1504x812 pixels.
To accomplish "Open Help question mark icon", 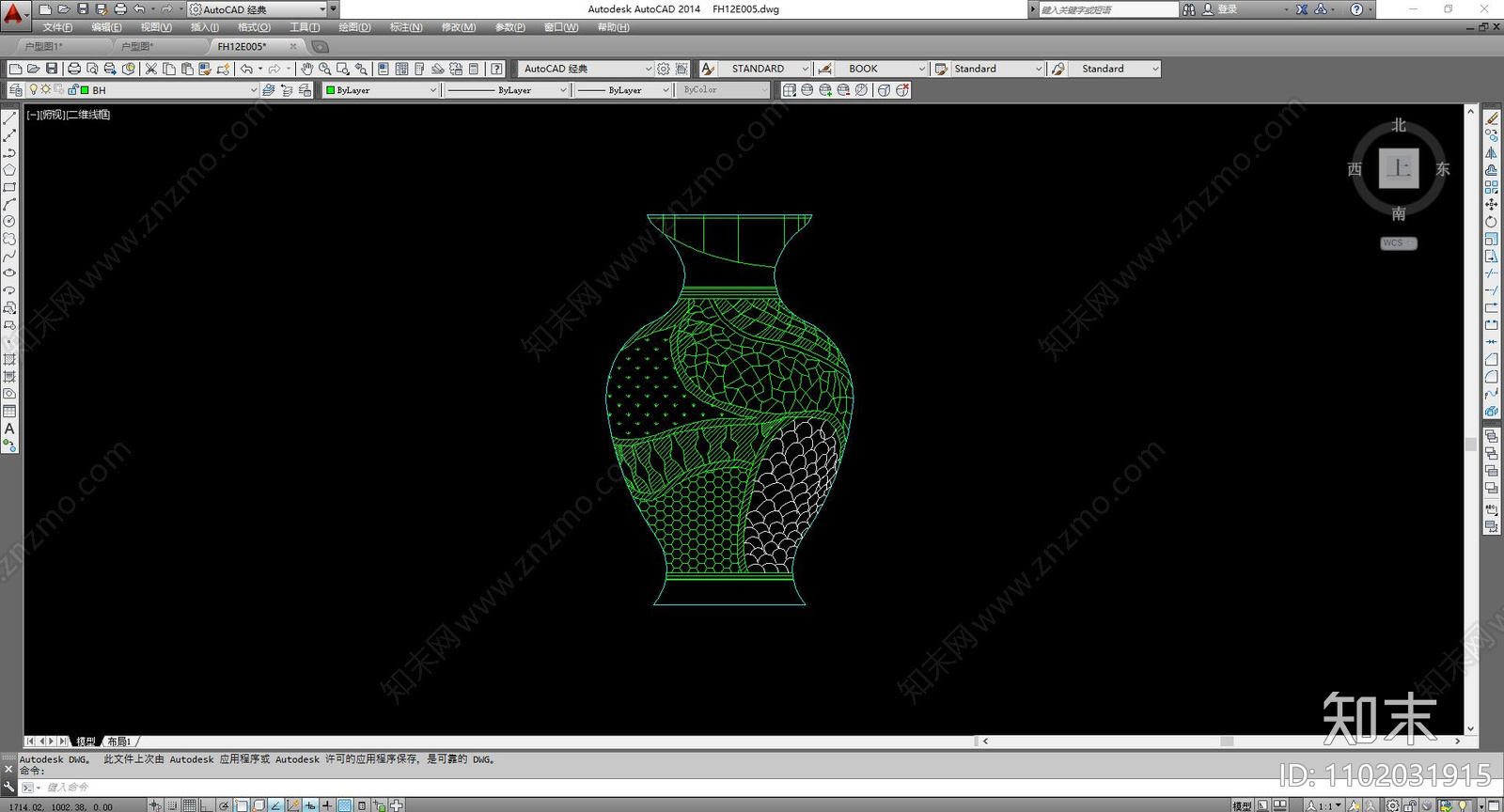I will pos(496,69).
